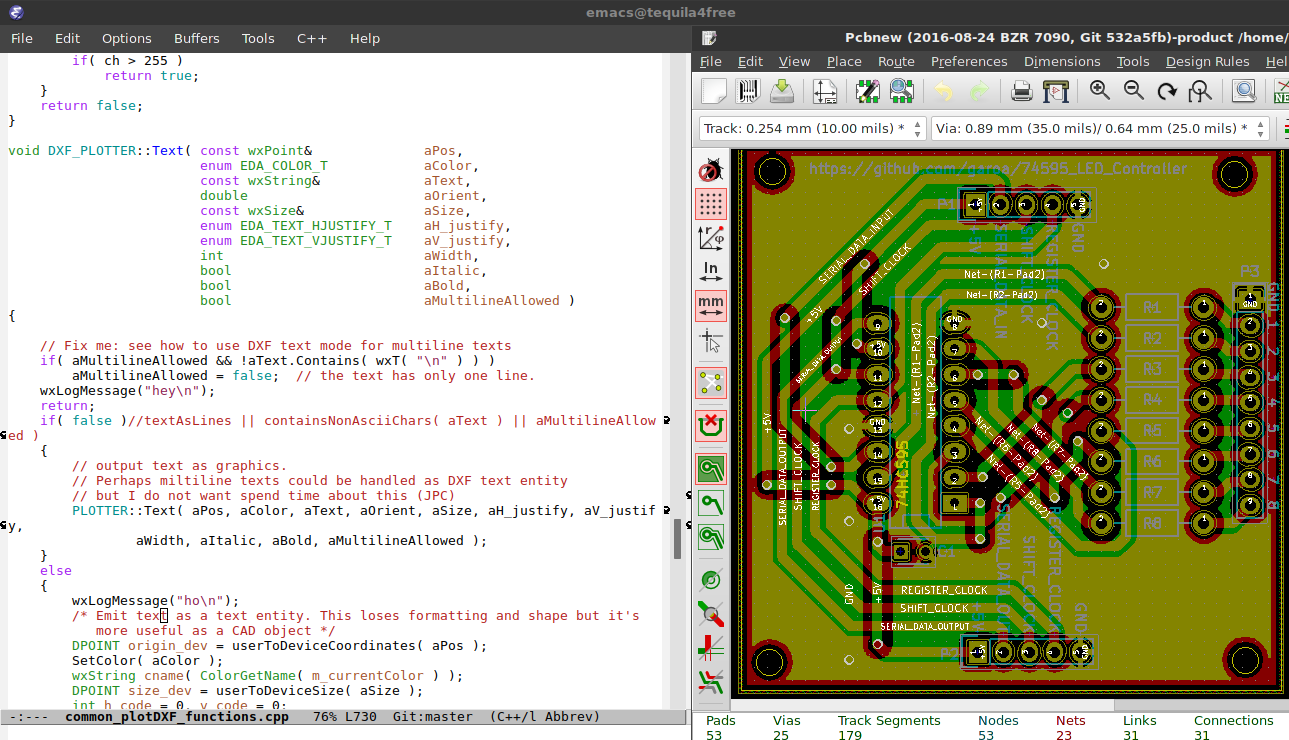Show zone filled-area outlines only
This screenshot has height=740, width=1289.
(x=711, y=536)
